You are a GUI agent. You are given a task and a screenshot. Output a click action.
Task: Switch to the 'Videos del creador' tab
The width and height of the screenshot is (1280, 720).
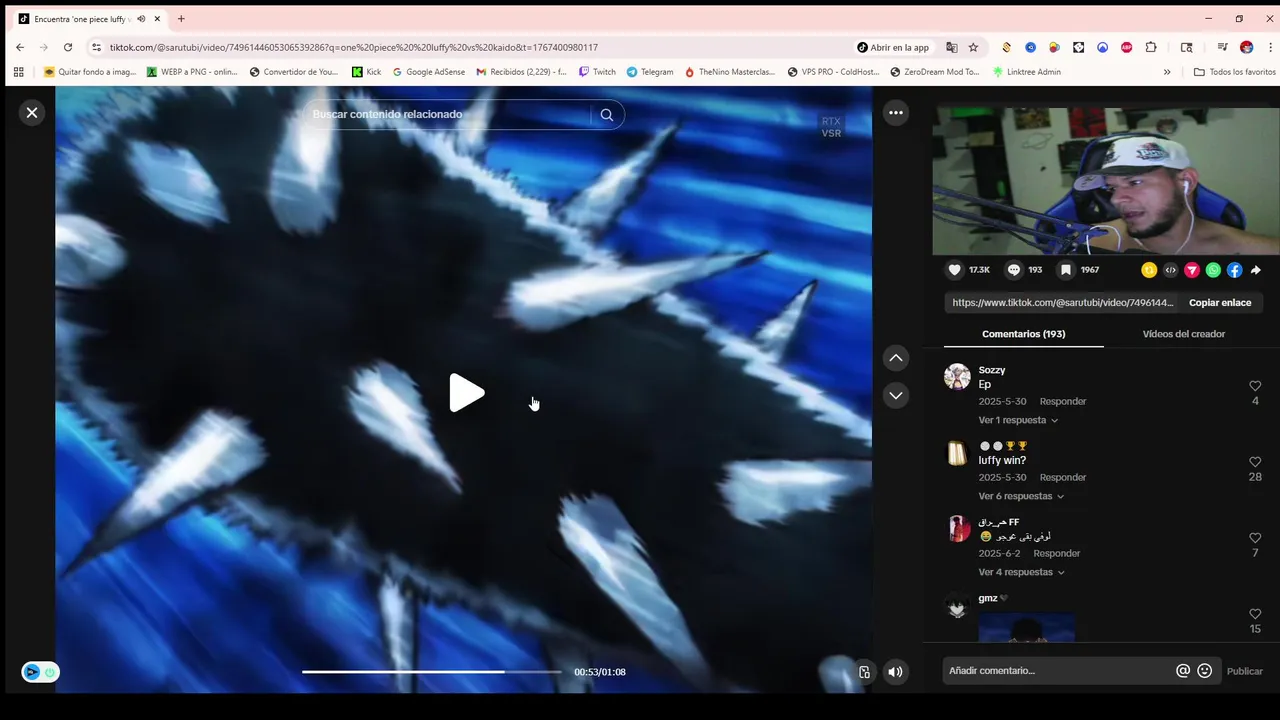(1183, 334)
